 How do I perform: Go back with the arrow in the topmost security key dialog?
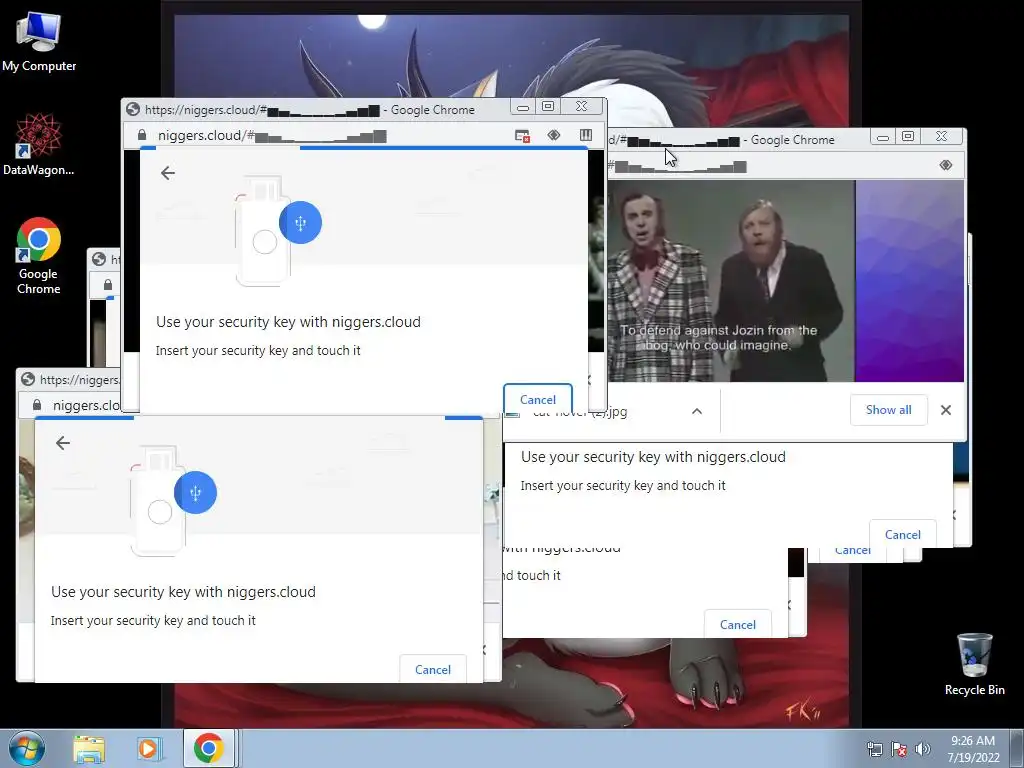[168, 173]
